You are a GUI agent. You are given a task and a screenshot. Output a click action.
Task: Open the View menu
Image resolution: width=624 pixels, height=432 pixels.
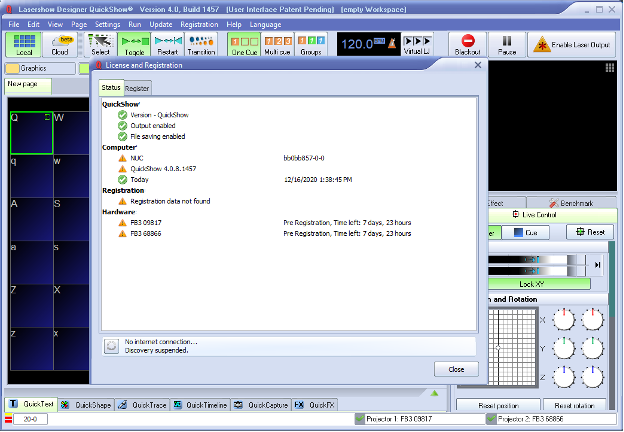click(x=55, y=24)
